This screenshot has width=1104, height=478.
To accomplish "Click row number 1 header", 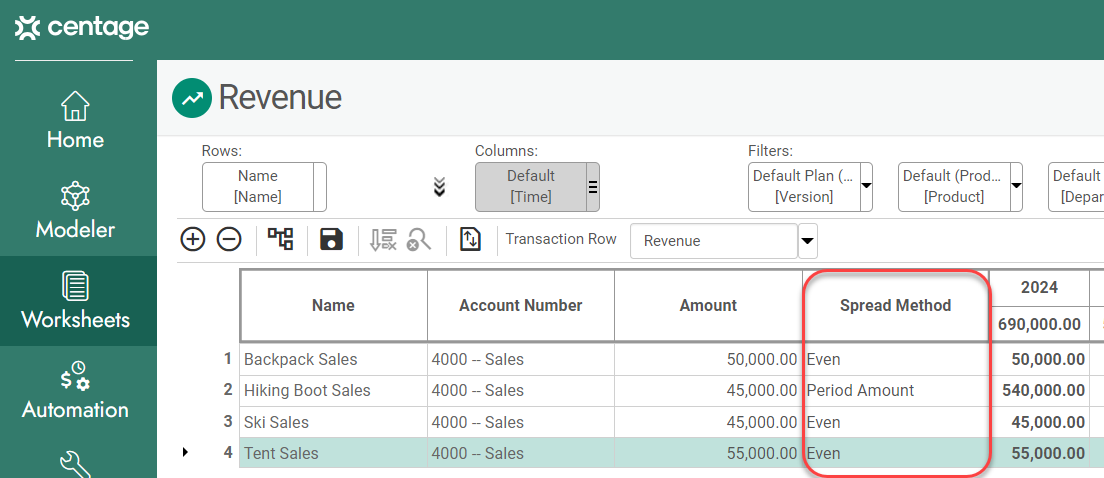I will [x=227, y=359].
